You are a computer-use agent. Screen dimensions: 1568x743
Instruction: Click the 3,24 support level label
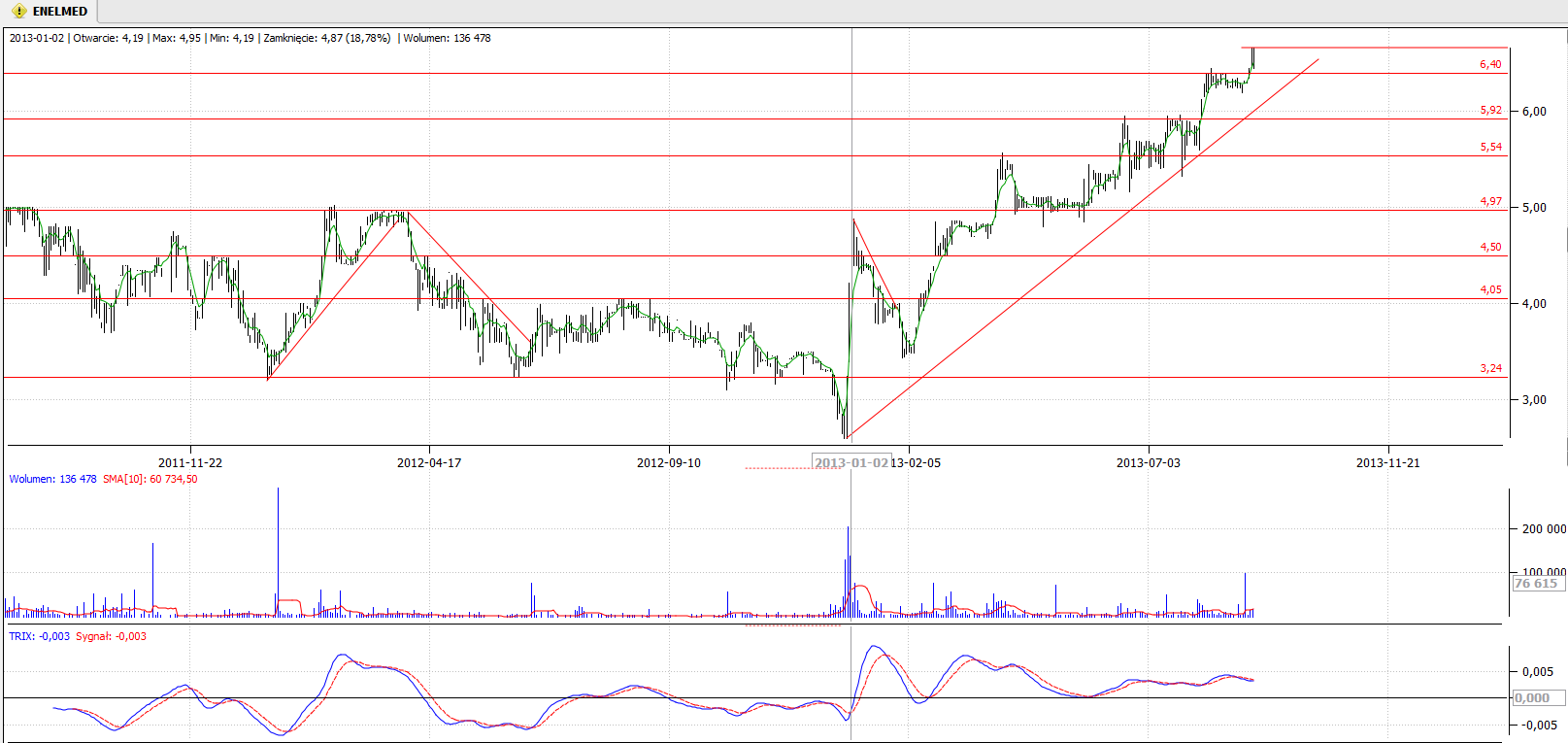point(1490,368)
